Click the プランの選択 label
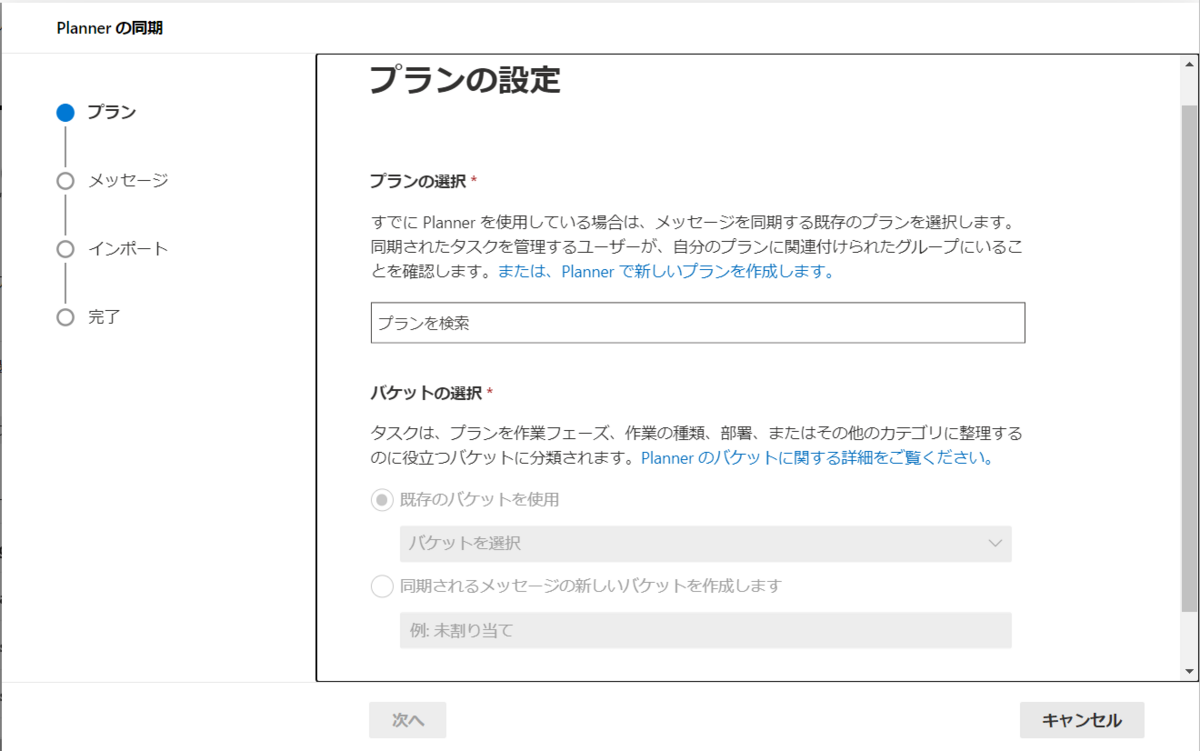The image size is (1200, 751). [417, 181]
